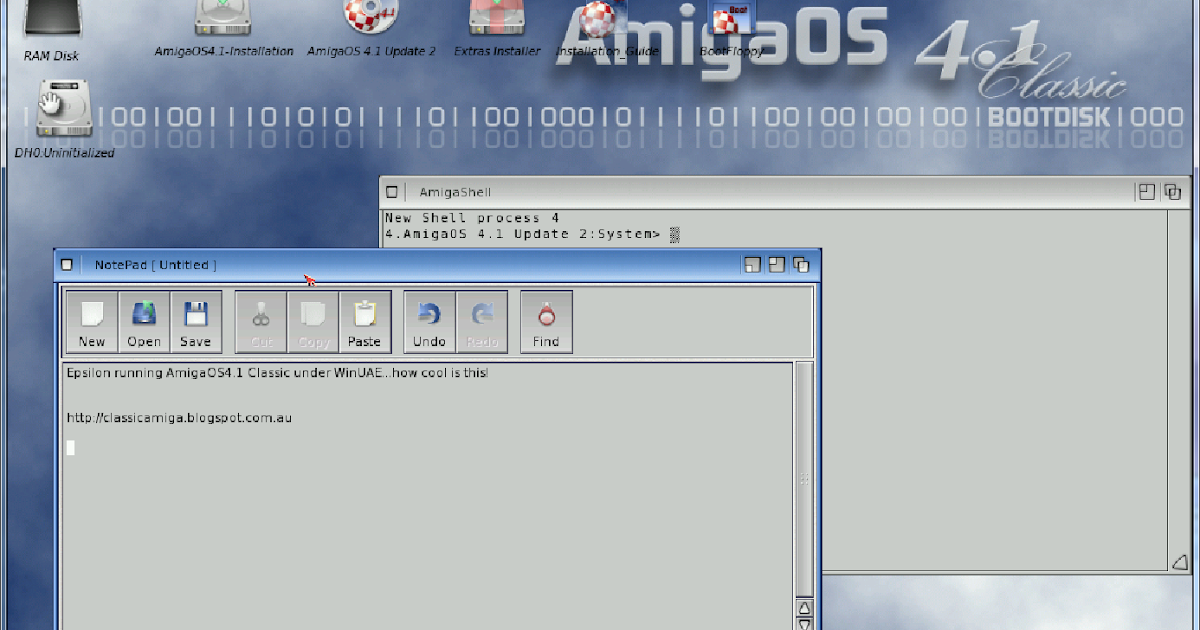
Task: Open a file using the Open toolbar icon
Action: pos(144,320)
